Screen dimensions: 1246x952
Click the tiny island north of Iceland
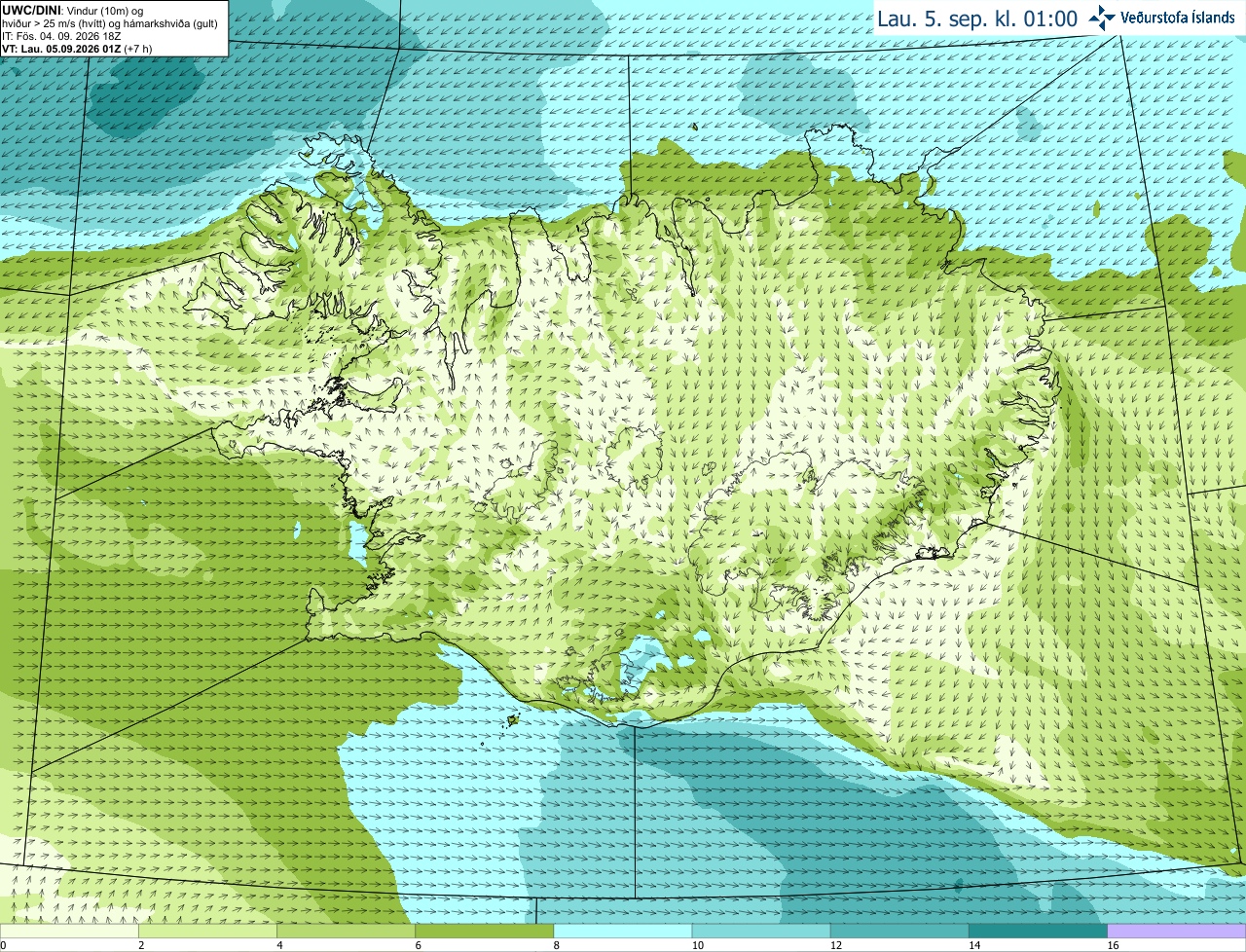point(695,126)
